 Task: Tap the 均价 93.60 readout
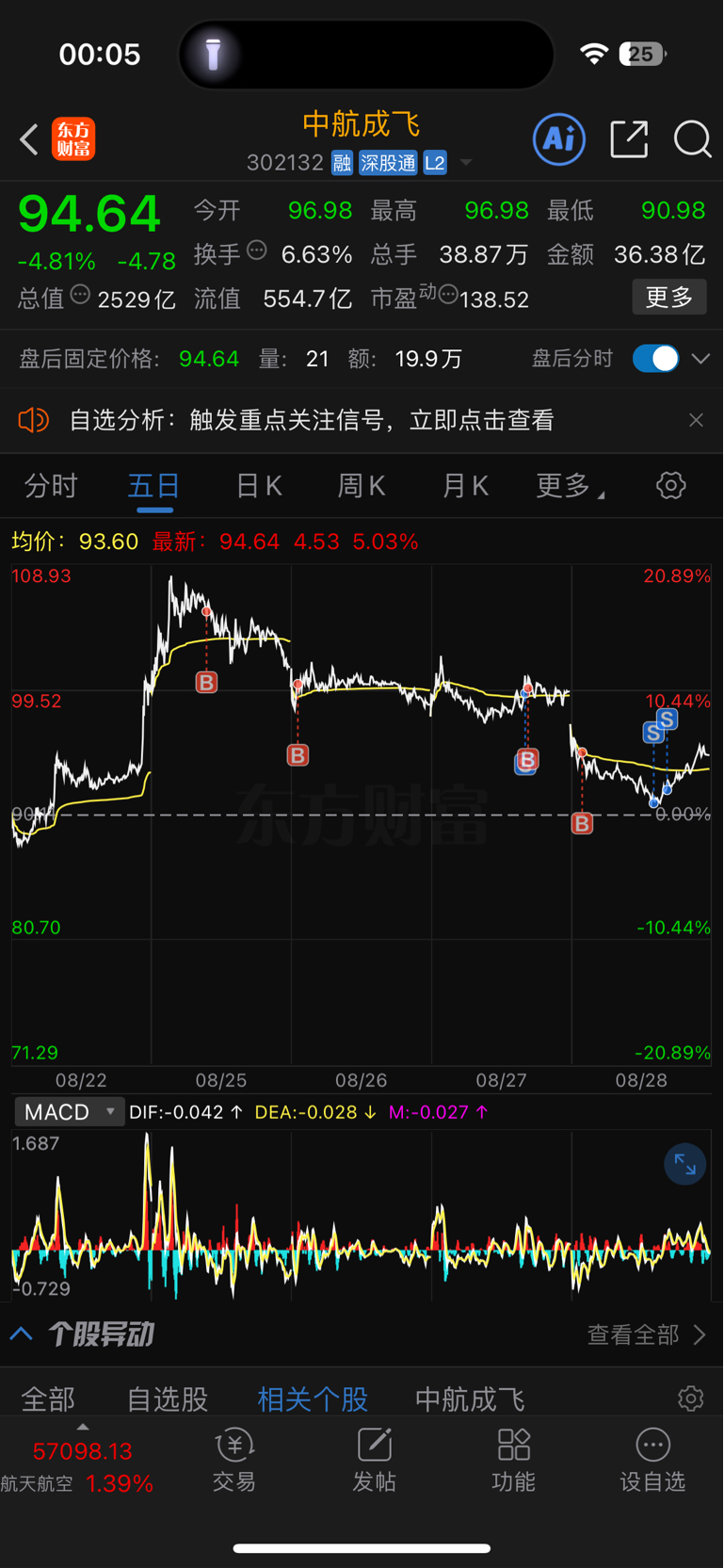tap(74, 542)
